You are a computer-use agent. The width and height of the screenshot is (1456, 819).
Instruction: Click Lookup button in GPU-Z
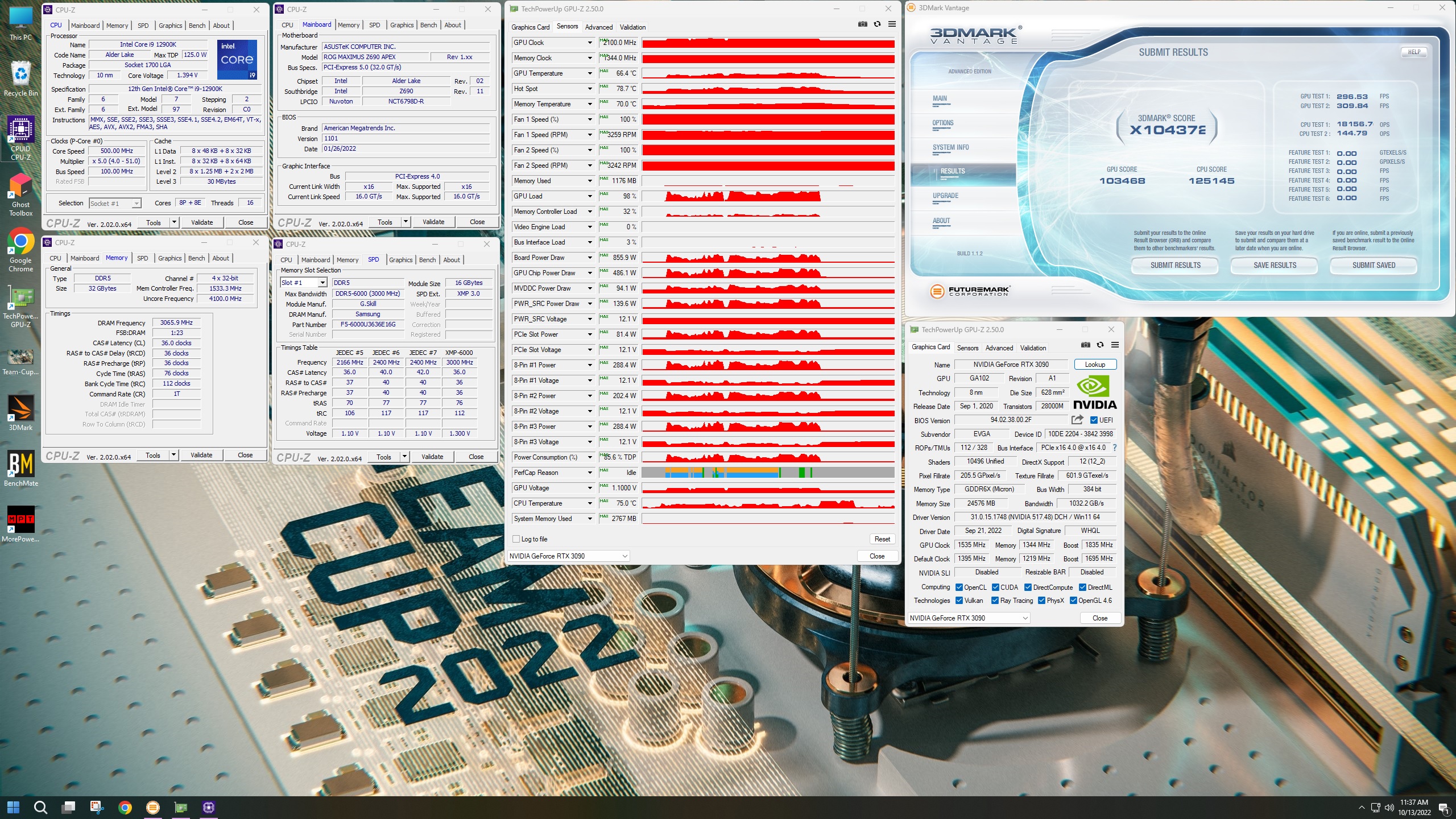pyautogui.click(x=1095, y=365)
